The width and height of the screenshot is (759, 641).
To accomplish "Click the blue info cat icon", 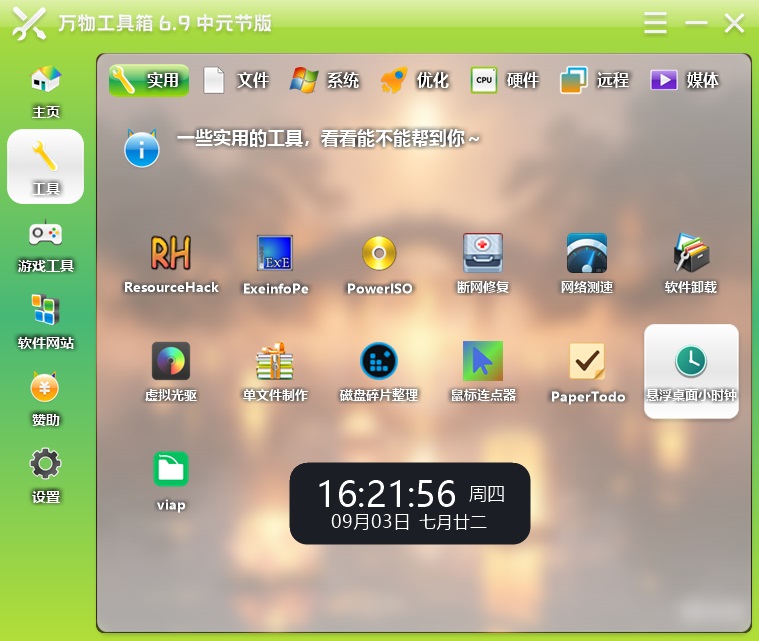I will [x=141, y=148].
